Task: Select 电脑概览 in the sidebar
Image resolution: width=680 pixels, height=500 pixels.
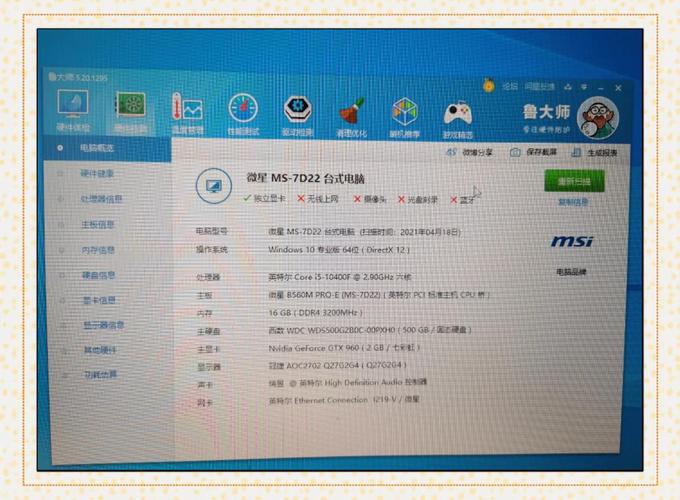Action: tap(107, 148)
